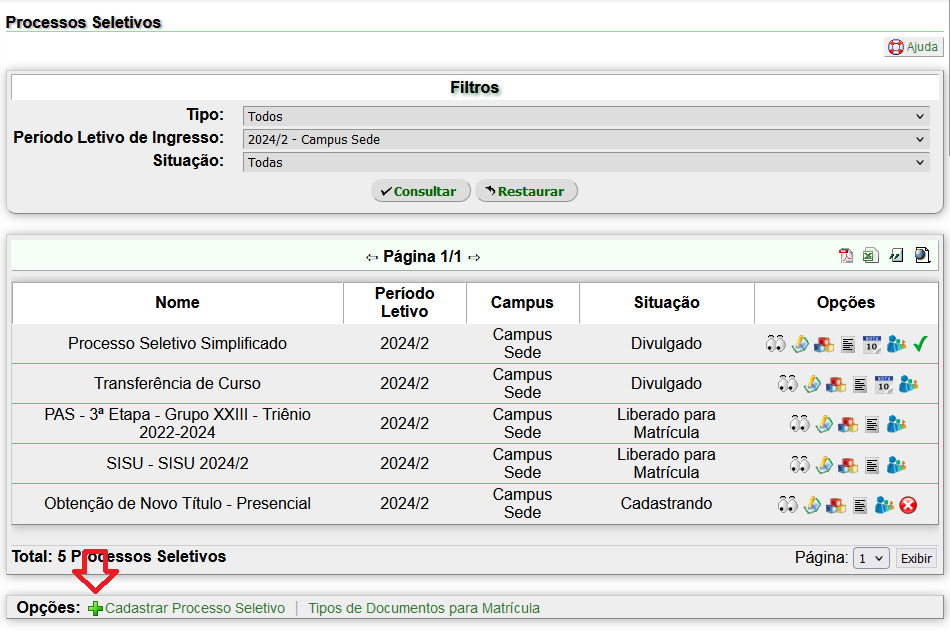View Processo Seletivo Simplificado details (eyes icon)

(x=776, y=344)
